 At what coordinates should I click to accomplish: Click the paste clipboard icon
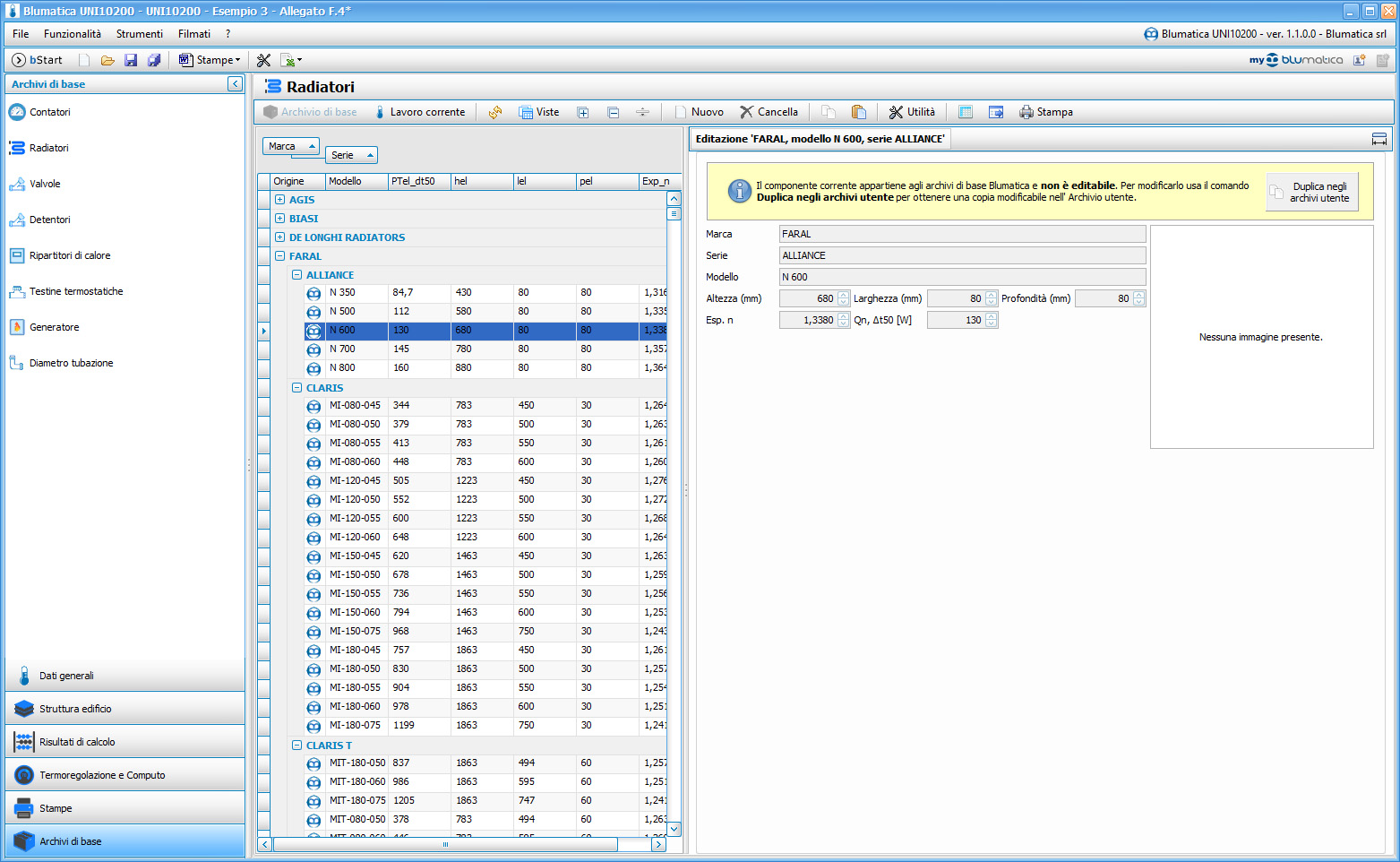858,112
